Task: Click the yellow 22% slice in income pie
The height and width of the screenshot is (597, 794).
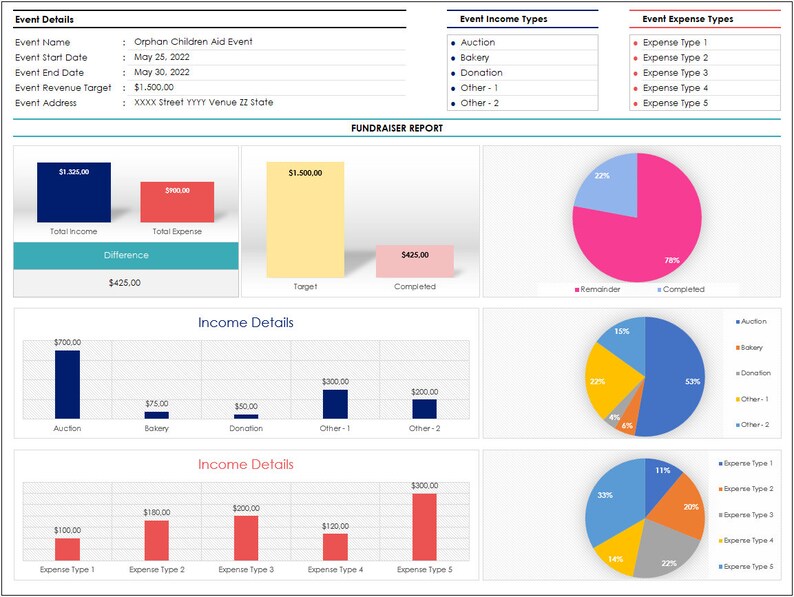Action: pyautogui.click(x=610, y=381)
